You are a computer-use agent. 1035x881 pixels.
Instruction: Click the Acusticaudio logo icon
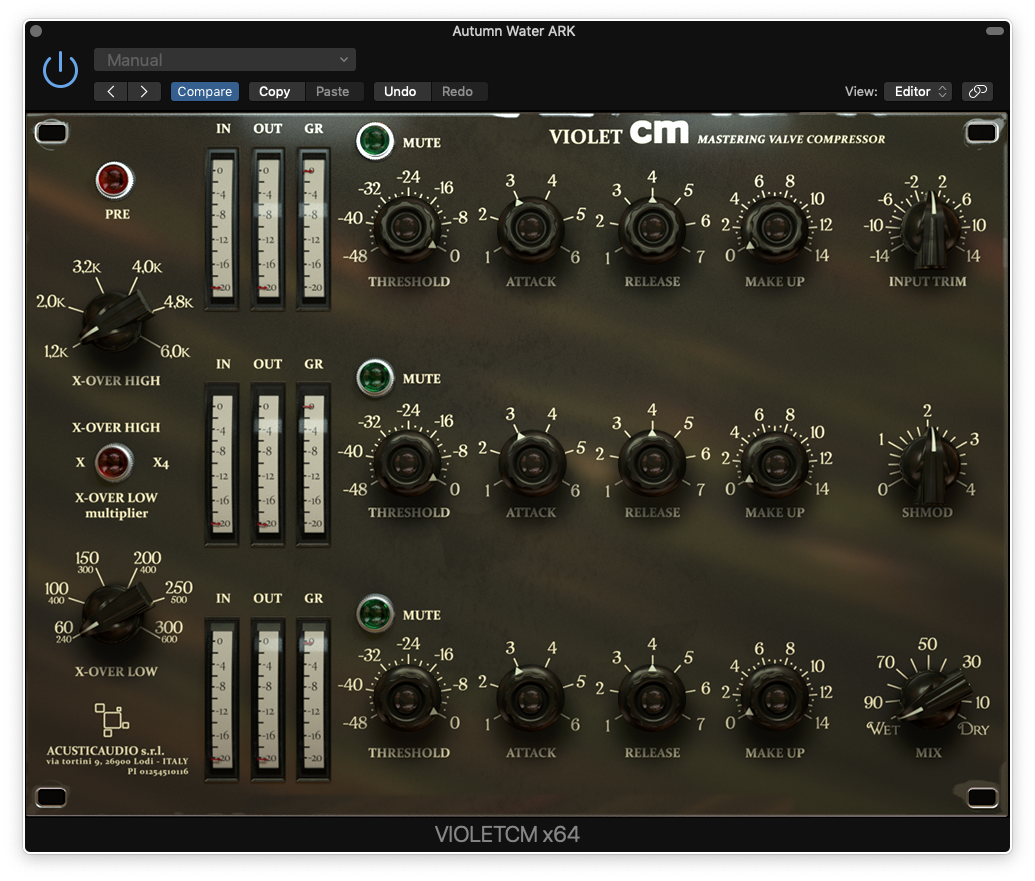coord(112,719)
